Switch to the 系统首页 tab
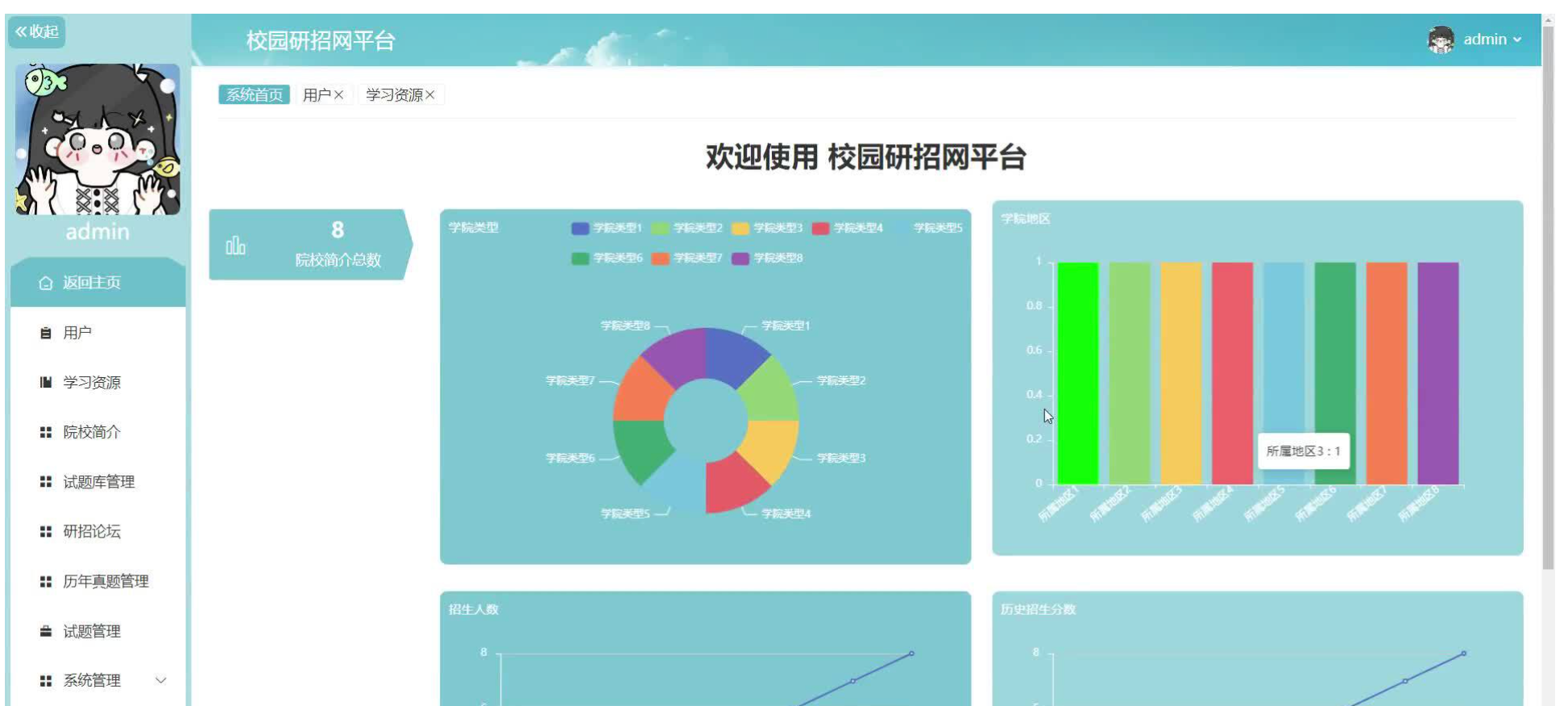The width and height of the screenshot is (1568, 706). point(254,95)
